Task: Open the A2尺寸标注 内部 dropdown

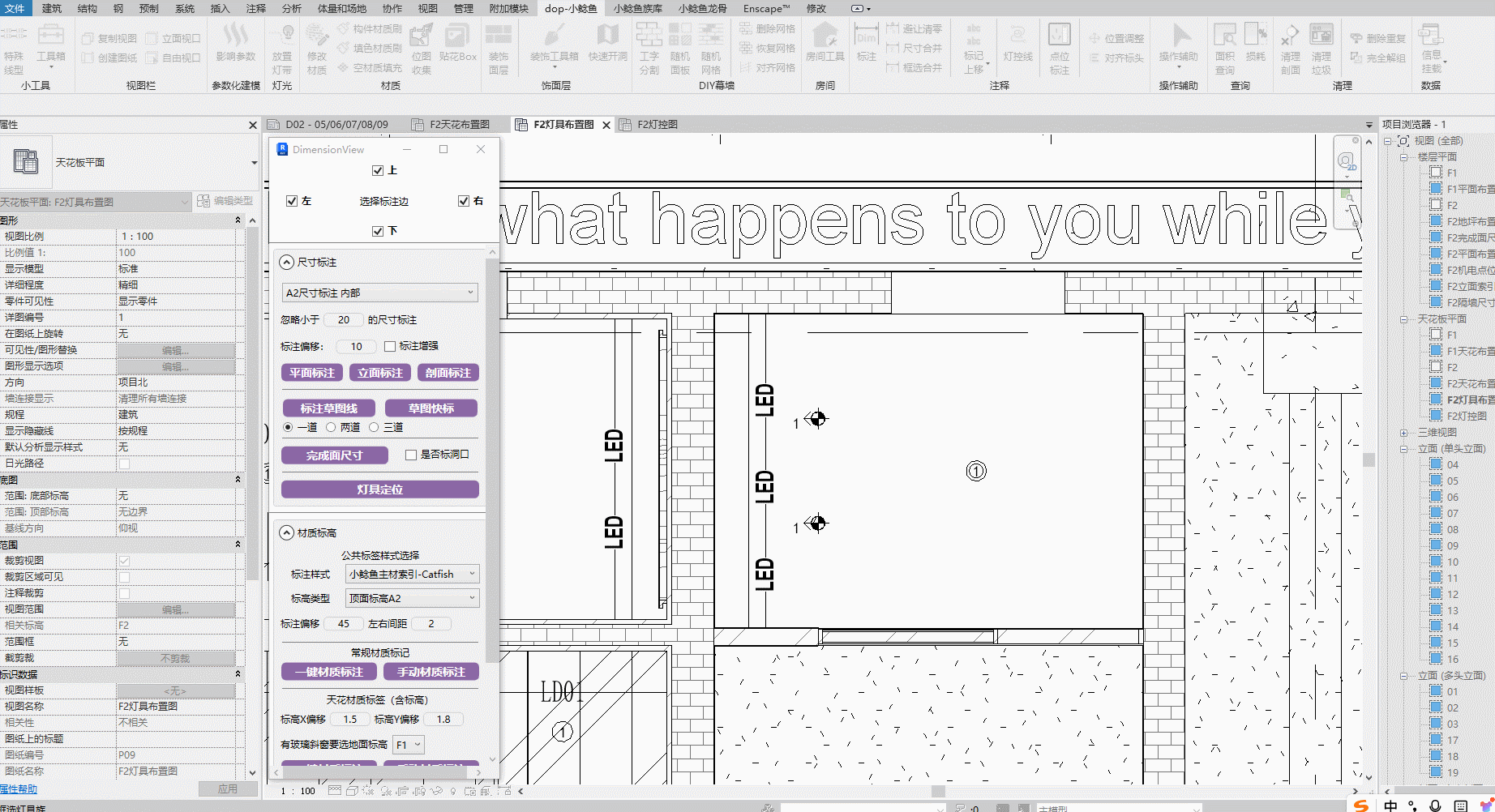Action: [x=379, y=293]
